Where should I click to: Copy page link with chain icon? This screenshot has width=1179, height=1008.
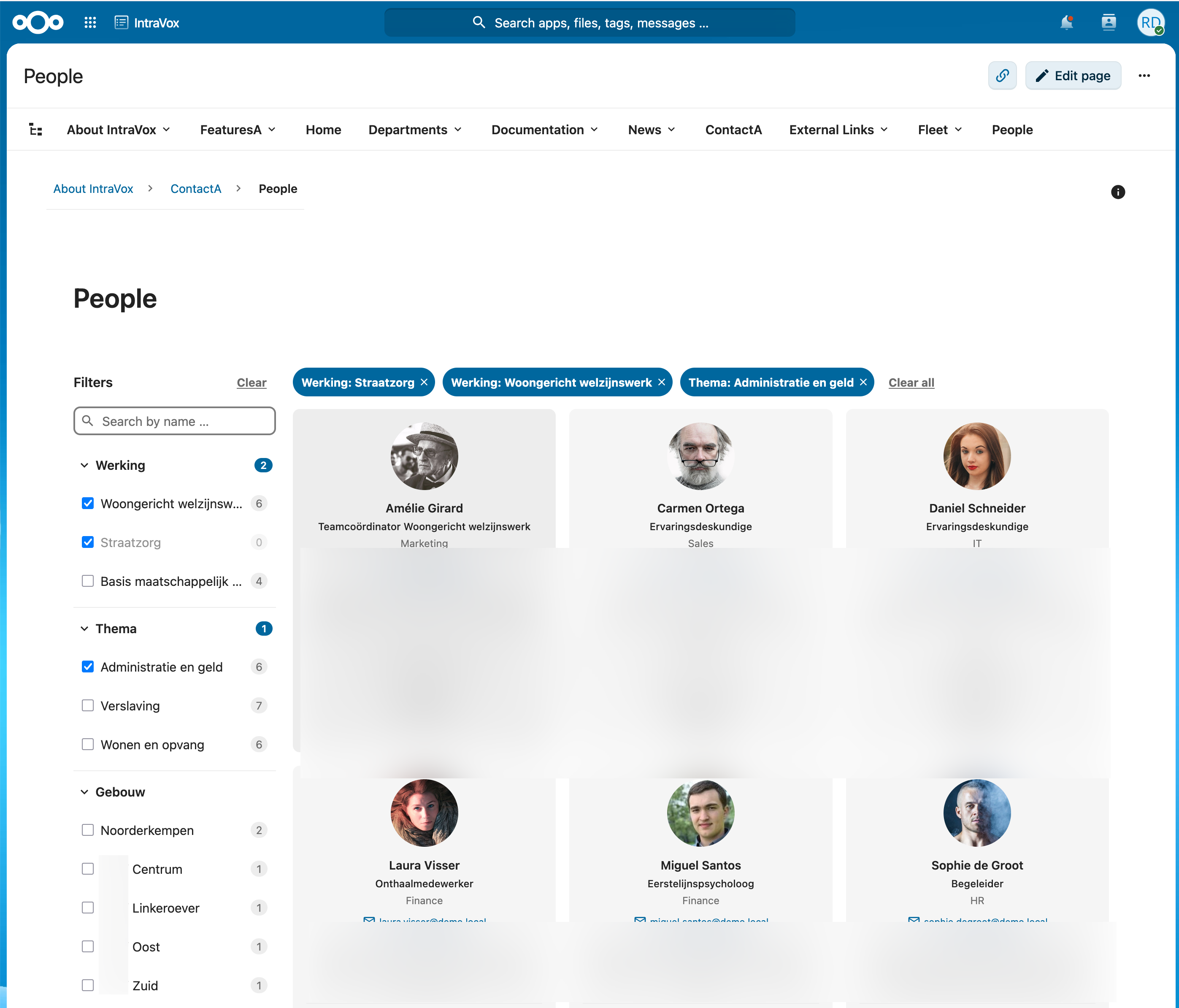coord(1002,76)
